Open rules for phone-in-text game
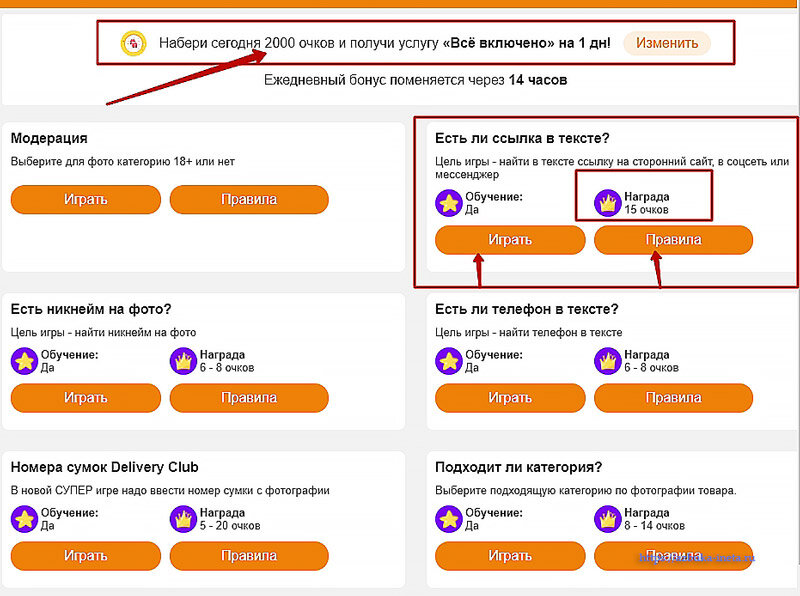800x596 pixels. [673, 398]
